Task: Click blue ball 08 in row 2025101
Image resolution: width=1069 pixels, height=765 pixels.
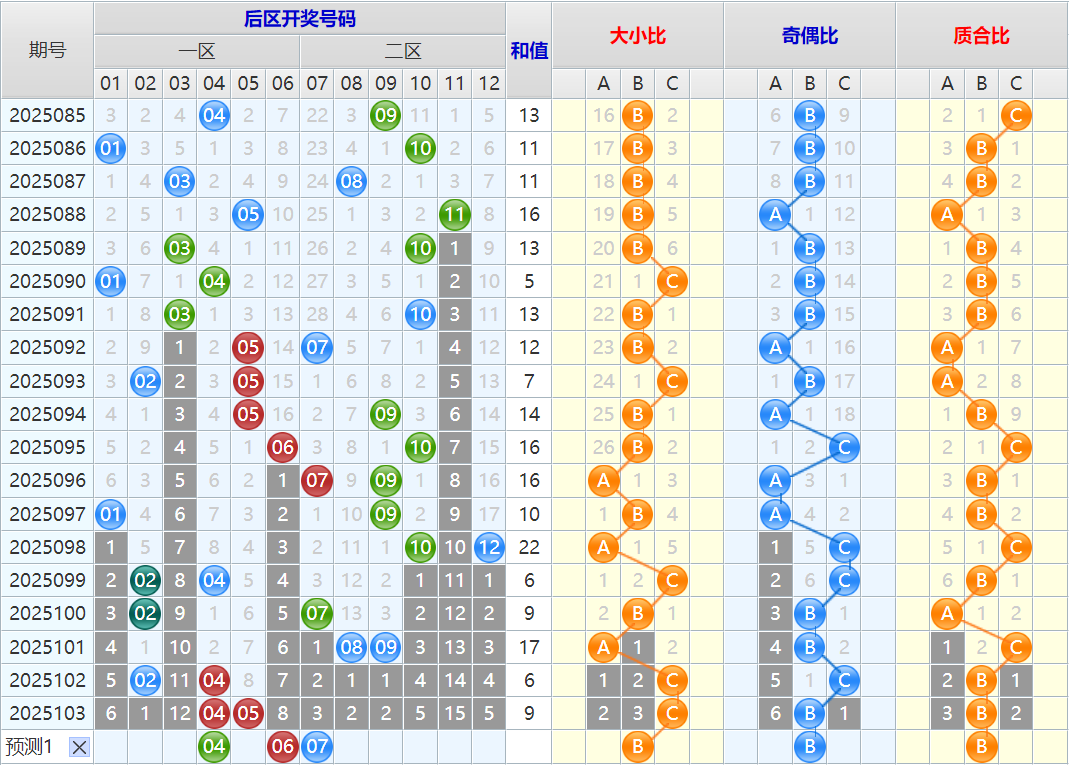Action: 351,647
